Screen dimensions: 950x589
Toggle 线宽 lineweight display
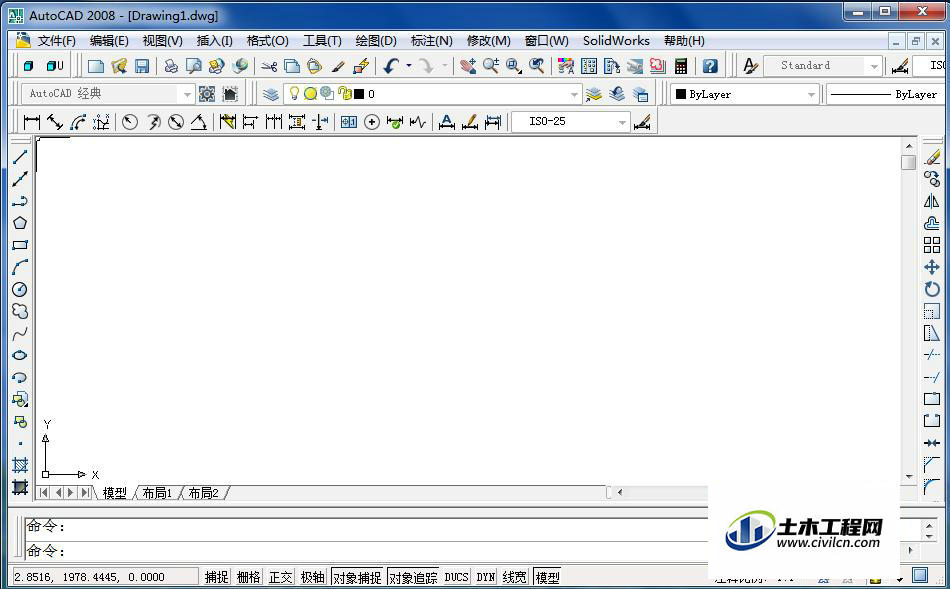point(514,577)
